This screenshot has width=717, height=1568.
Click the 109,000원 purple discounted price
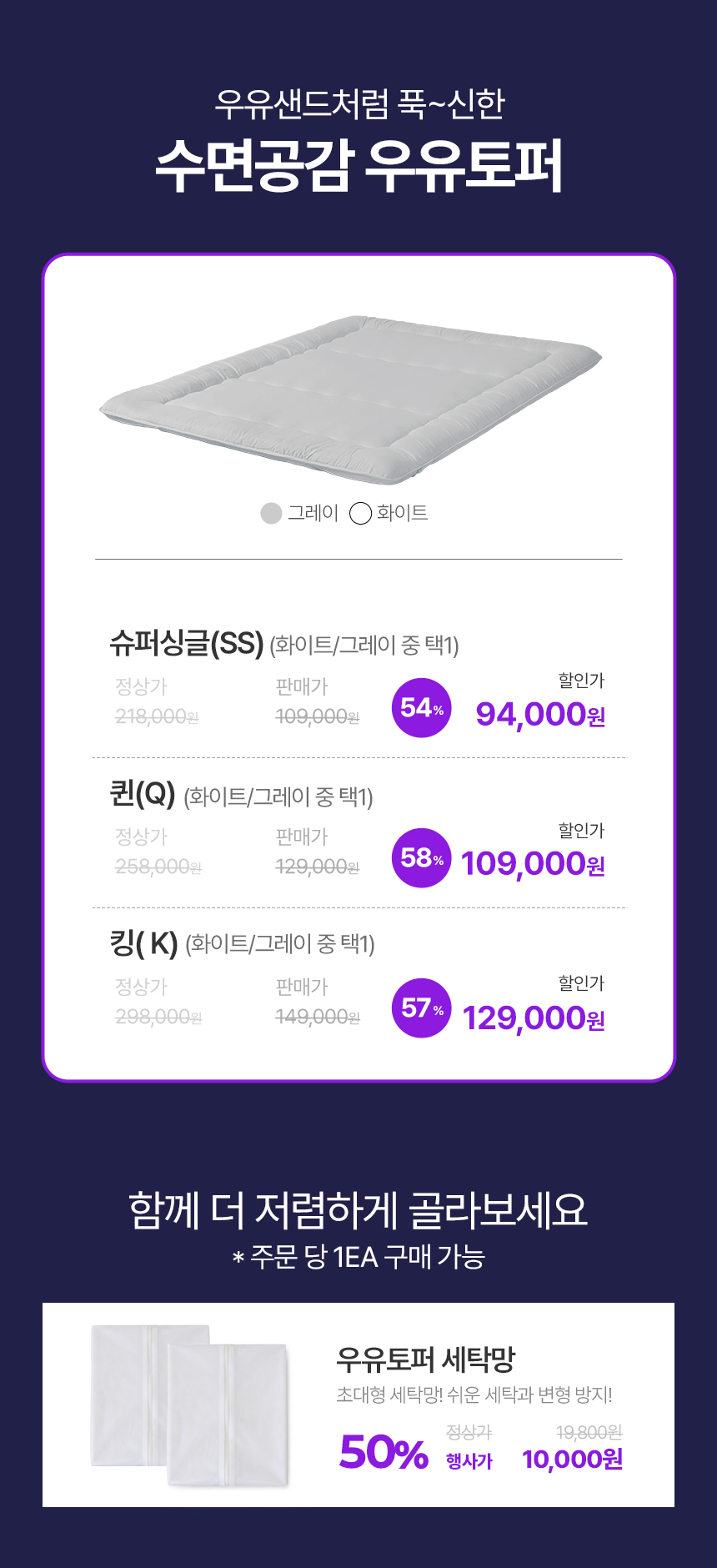[x=533, y=864]
